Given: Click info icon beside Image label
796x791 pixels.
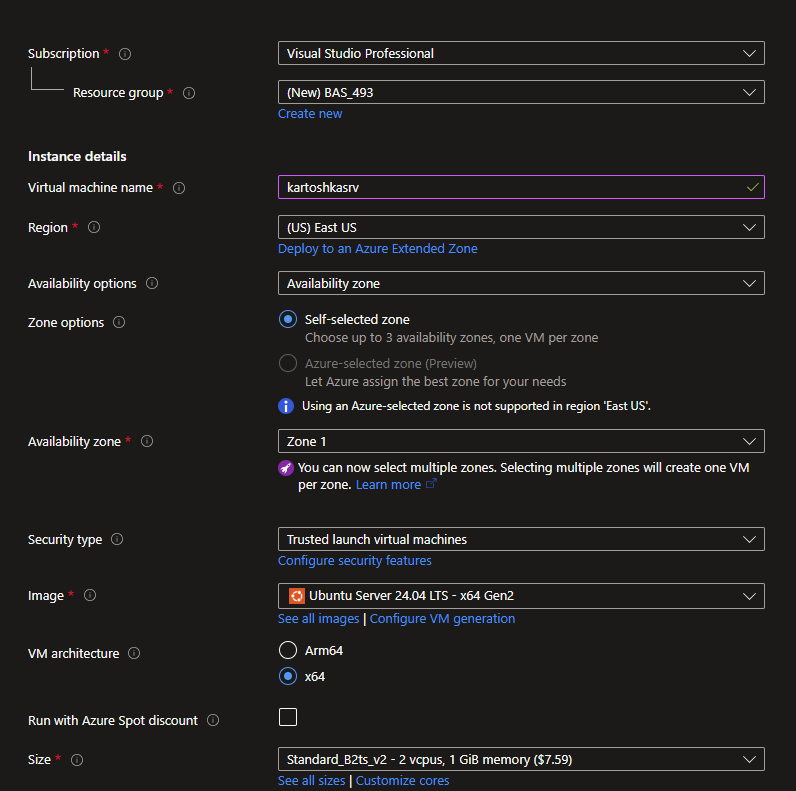Looking at the screenshot, I should (x=90, y=595).
